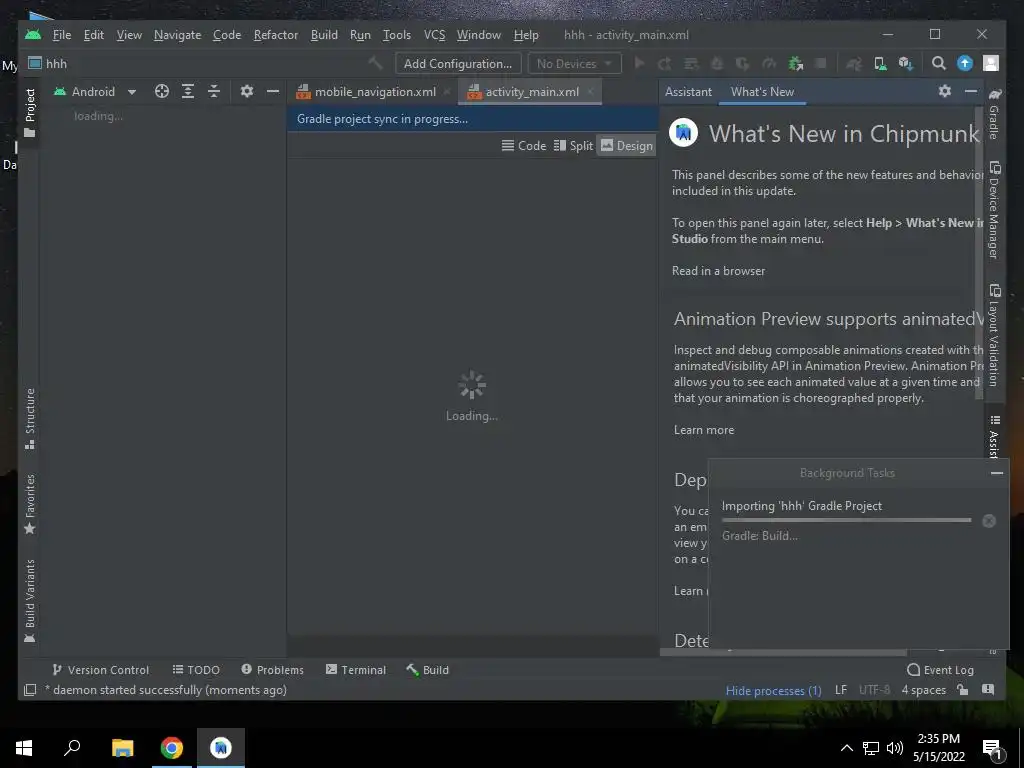Toggle the Structure tool window tab
Viewport: 1024px width, 768px height.
tap(30, 419)
